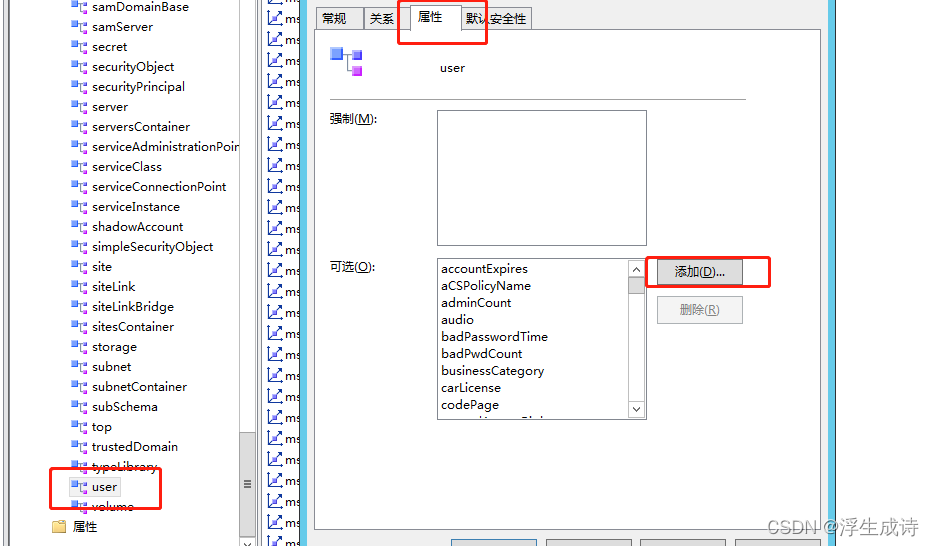Select the 属性 folder label in tree

(x=85, y=527)
